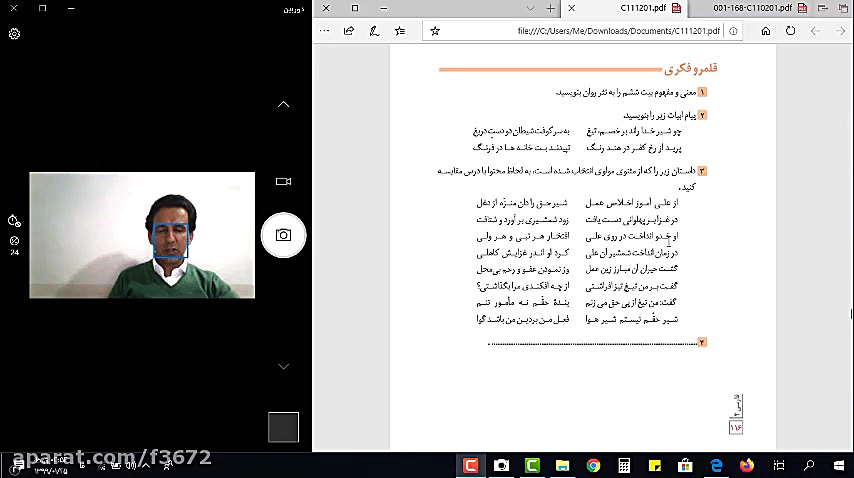Click the Add notes pen icon

coord(374,31)
